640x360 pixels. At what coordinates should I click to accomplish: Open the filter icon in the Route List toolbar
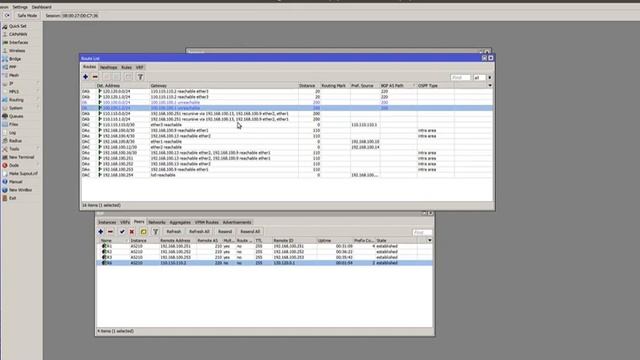140,77
